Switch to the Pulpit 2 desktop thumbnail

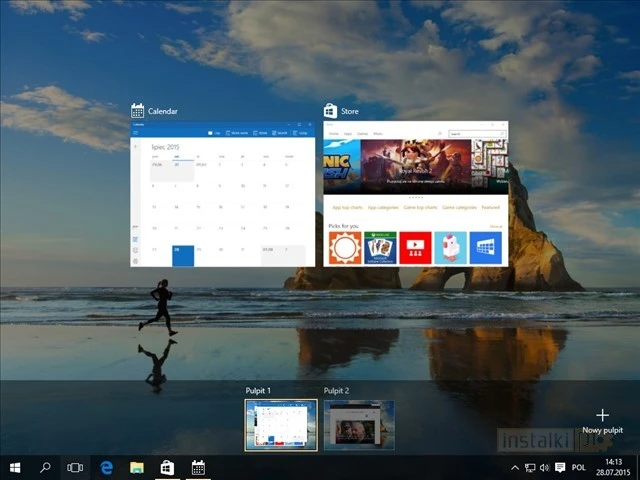coord(359,425)
